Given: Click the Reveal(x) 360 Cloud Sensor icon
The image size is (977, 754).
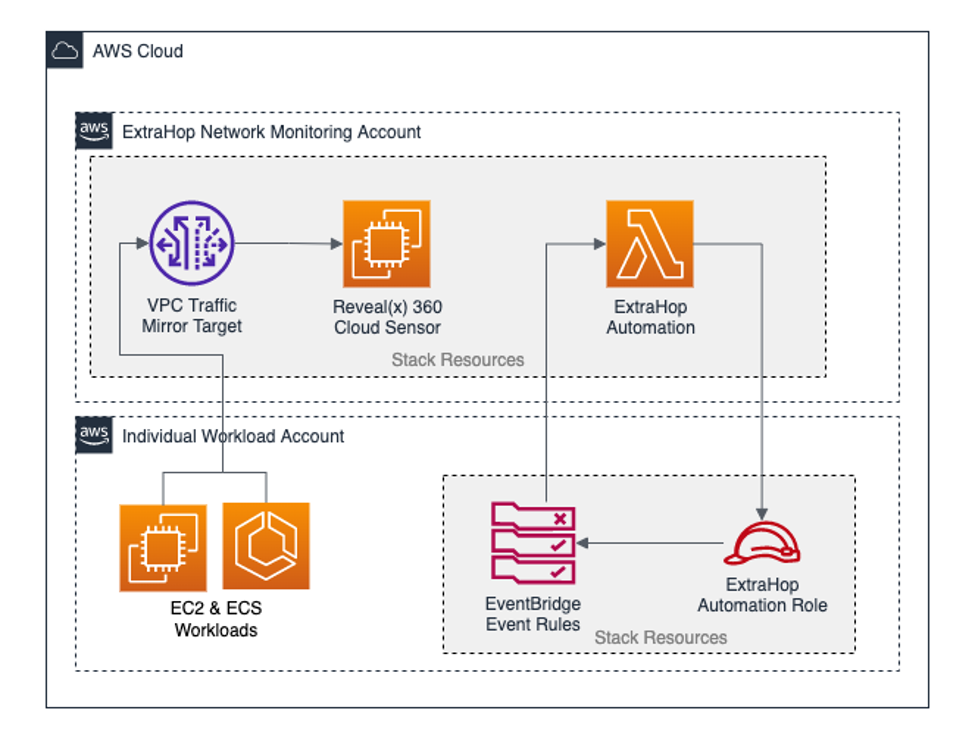Looking at the screenshot, I should [386, 242].
